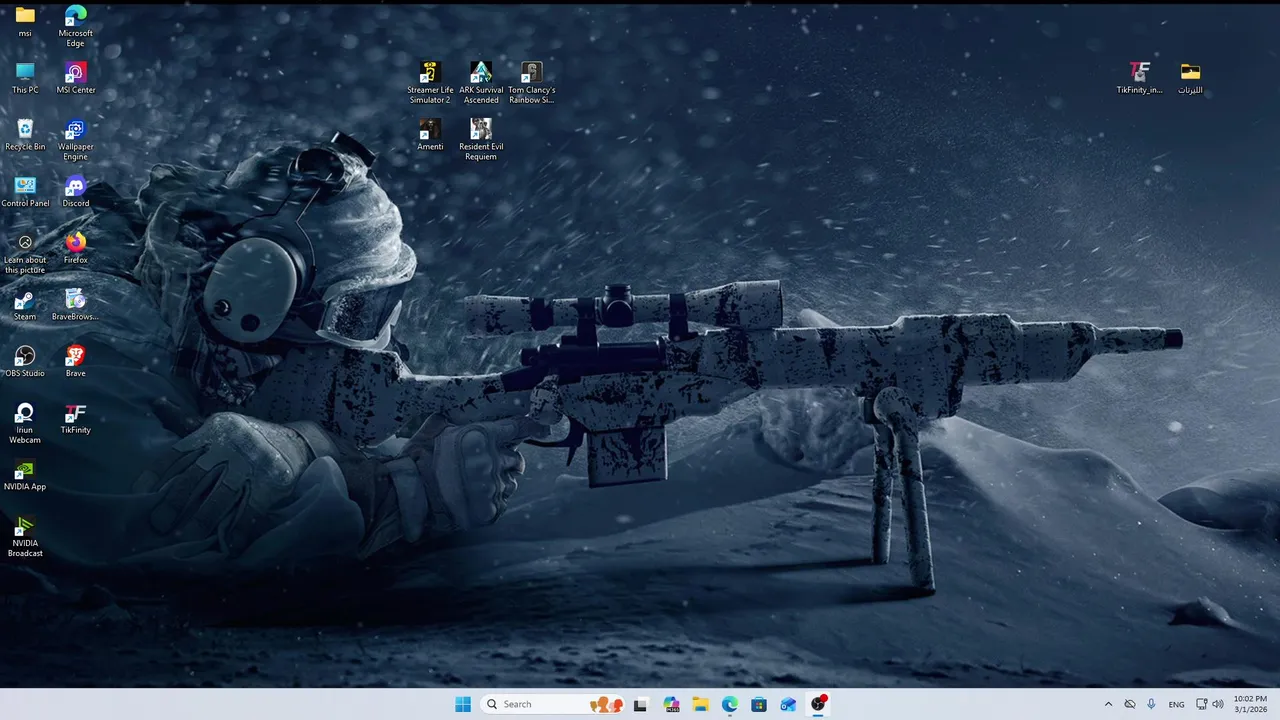
Task: Select the Discord desktop shortcut
Action: click(x=75, y=192)
